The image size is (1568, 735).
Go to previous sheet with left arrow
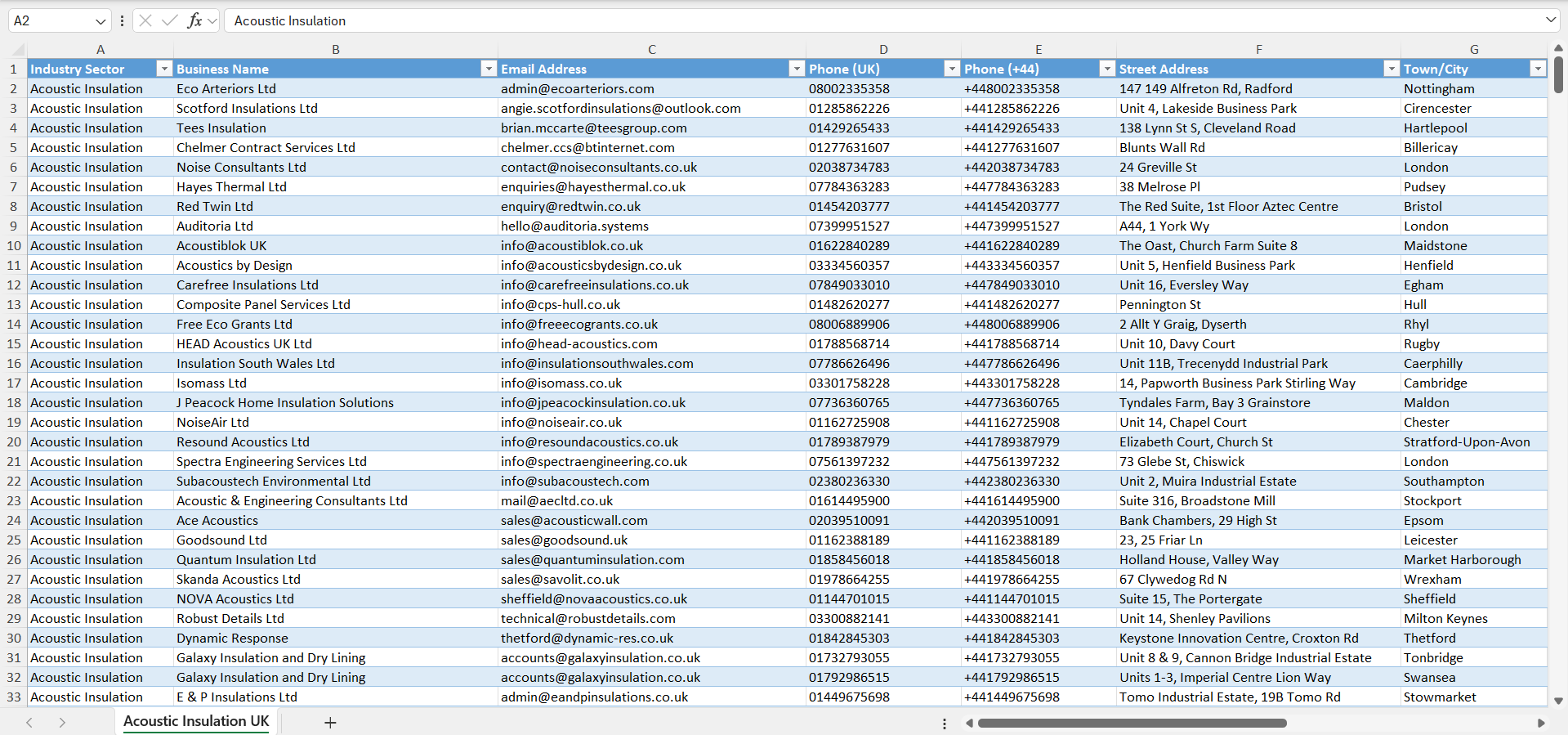29,723
